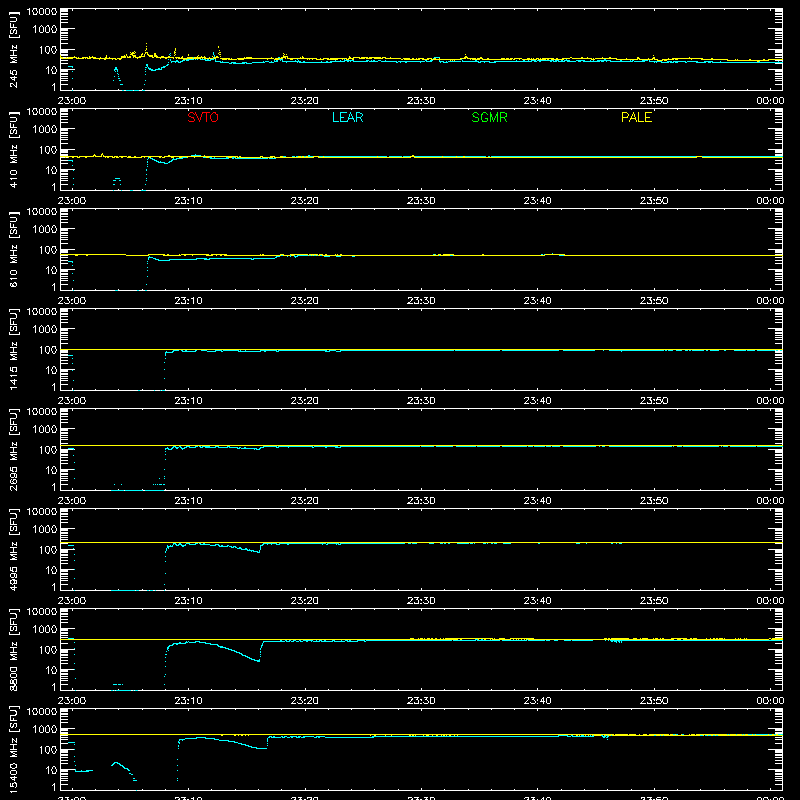The image size is (800, 800).
Task: Click 23:30 tick under the 410 MHz plot
Action: [421, 201]
